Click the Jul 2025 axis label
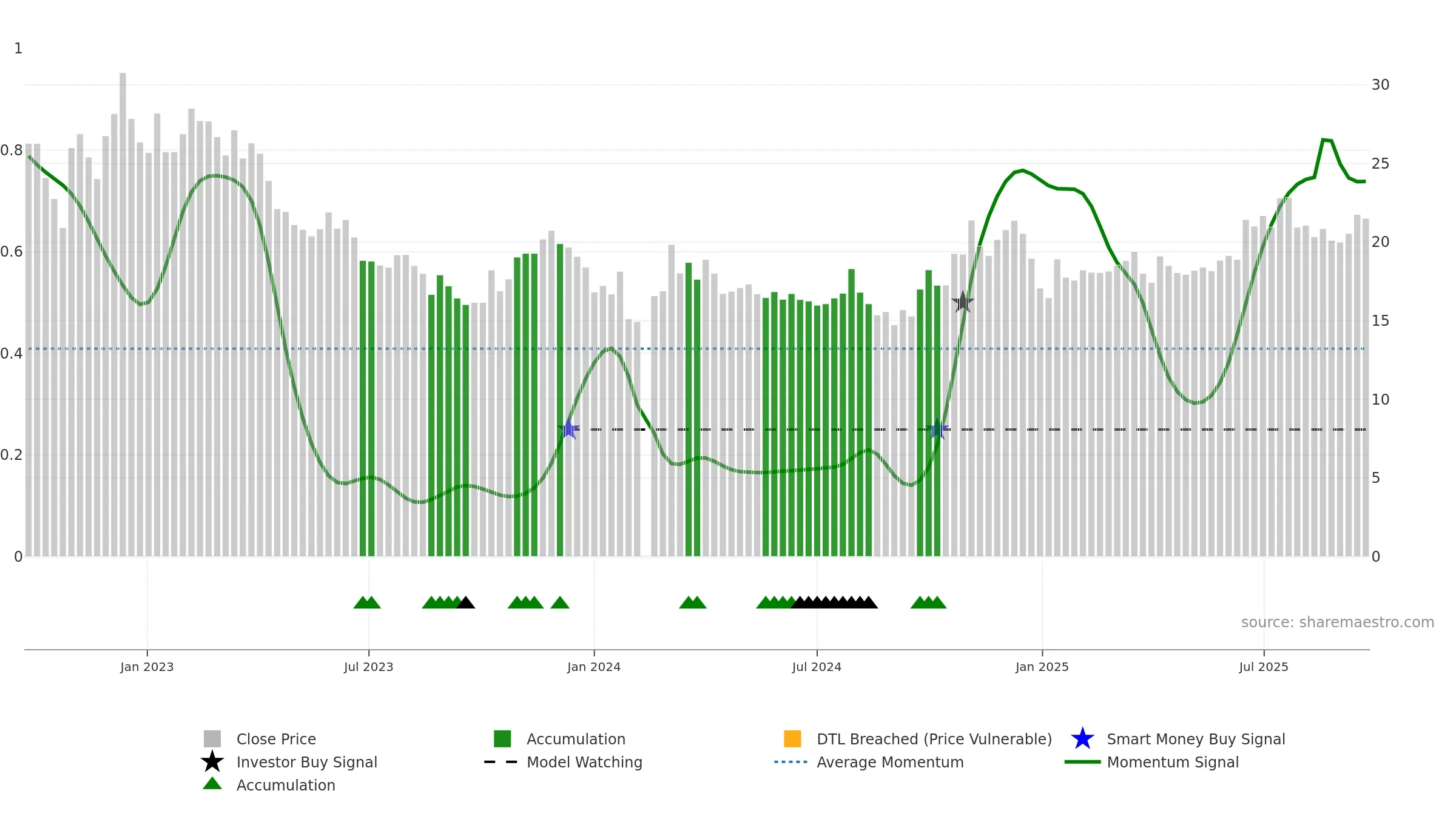Screen dimensions: 1456x819 click(1264, 667)
